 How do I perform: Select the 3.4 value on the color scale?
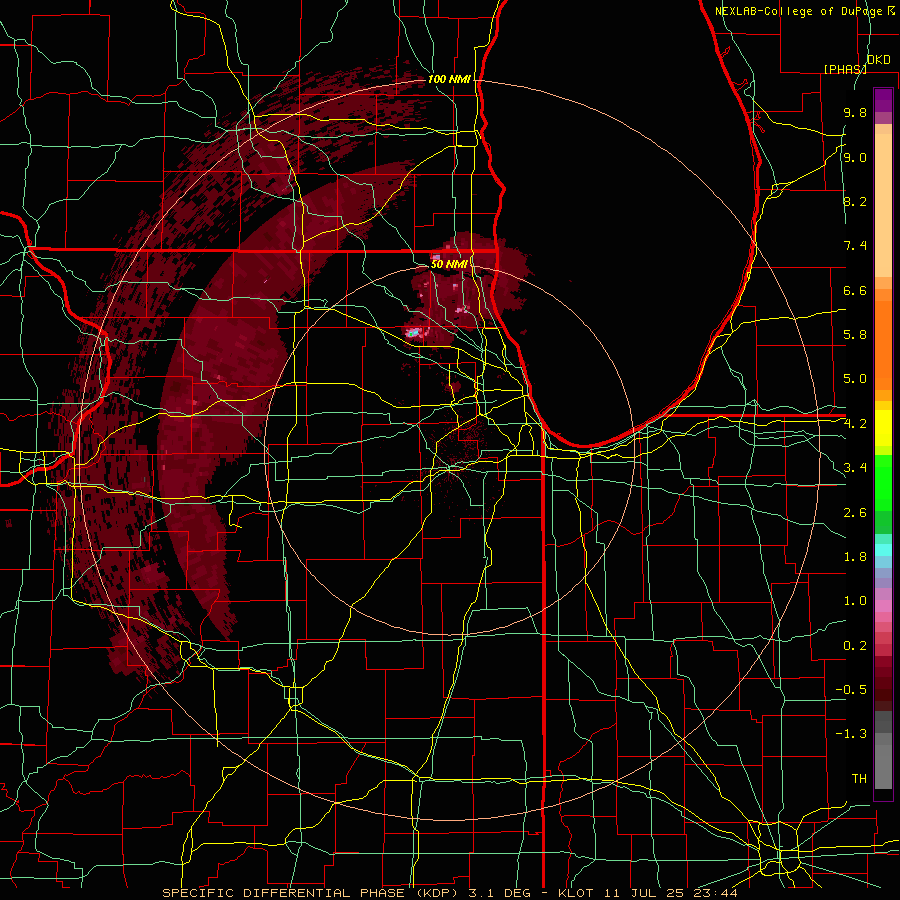click(855, 468)
